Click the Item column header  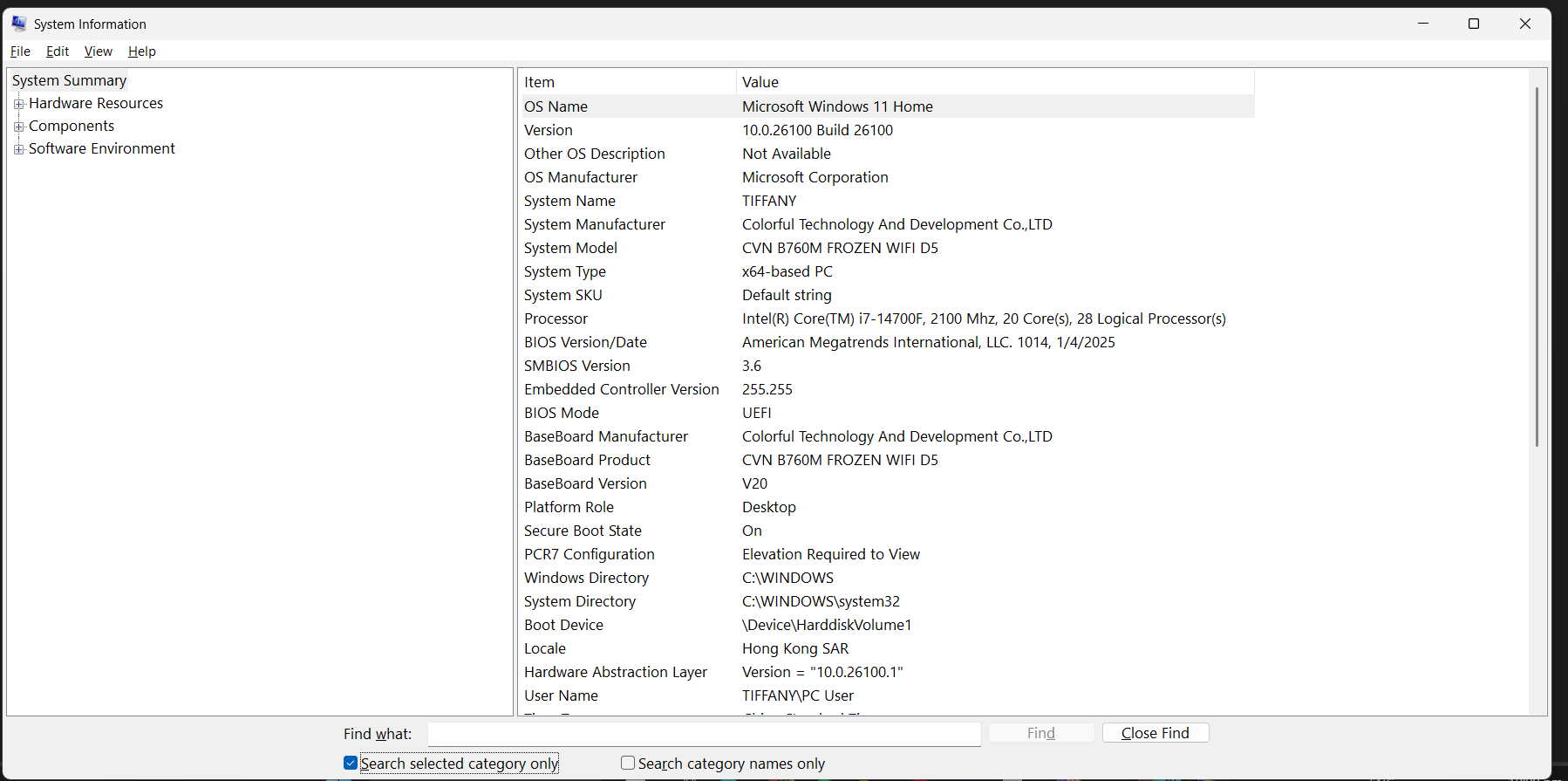(x=628, y=82)
